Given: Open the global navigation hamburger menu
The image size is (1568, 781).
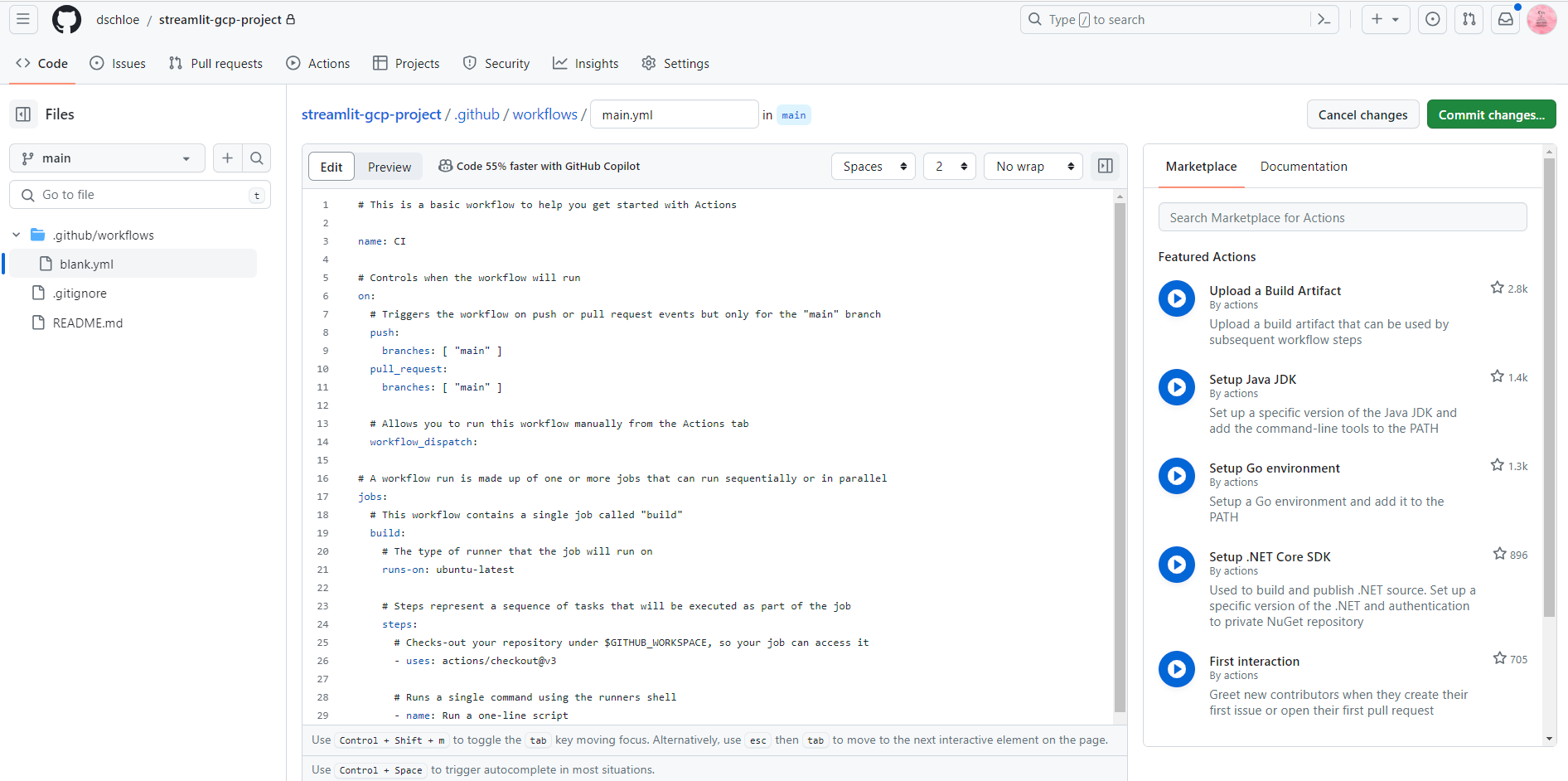Looking at the screenshot, I should pos(23,19).
